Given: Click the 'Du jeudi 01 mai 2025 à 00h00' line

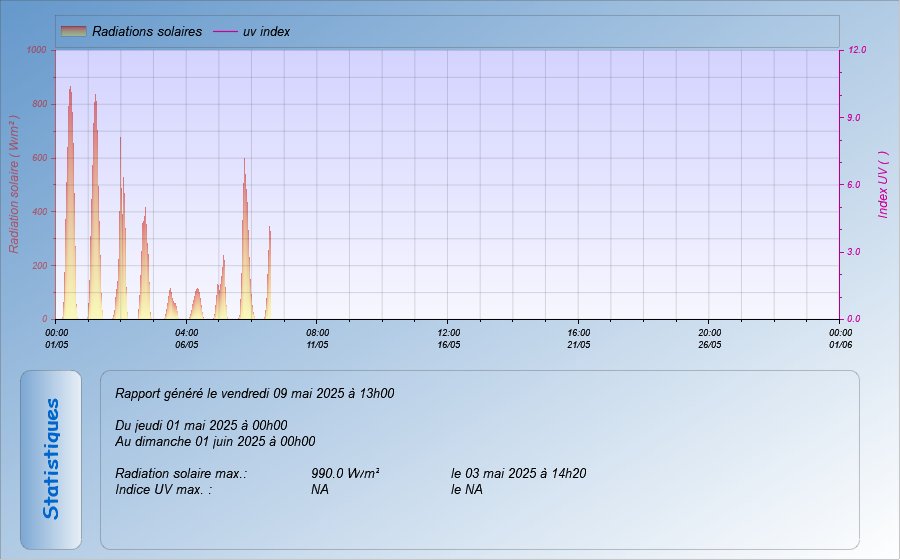Looking at the screenshot, I should 201,426.
